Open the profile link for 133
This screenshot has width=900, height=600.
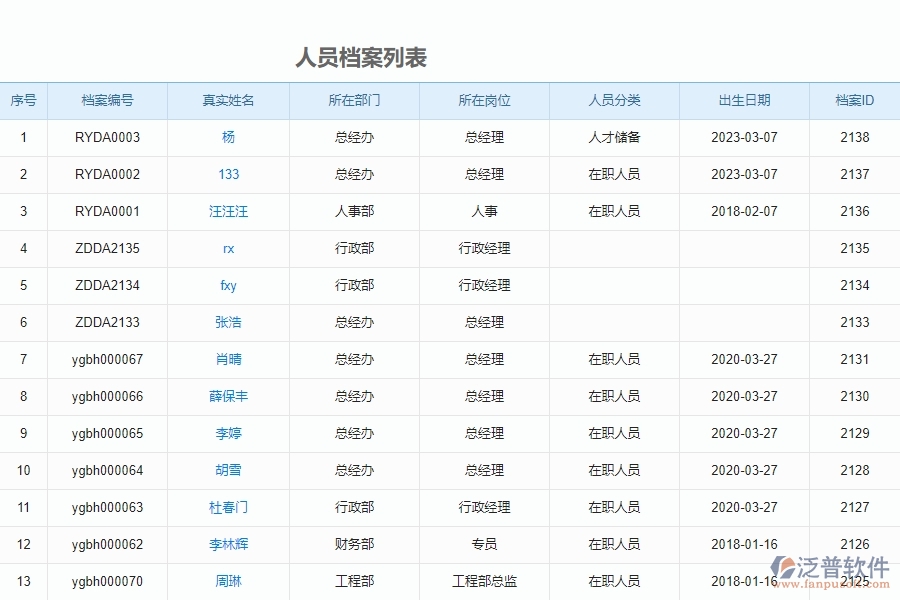coord(228,174)
